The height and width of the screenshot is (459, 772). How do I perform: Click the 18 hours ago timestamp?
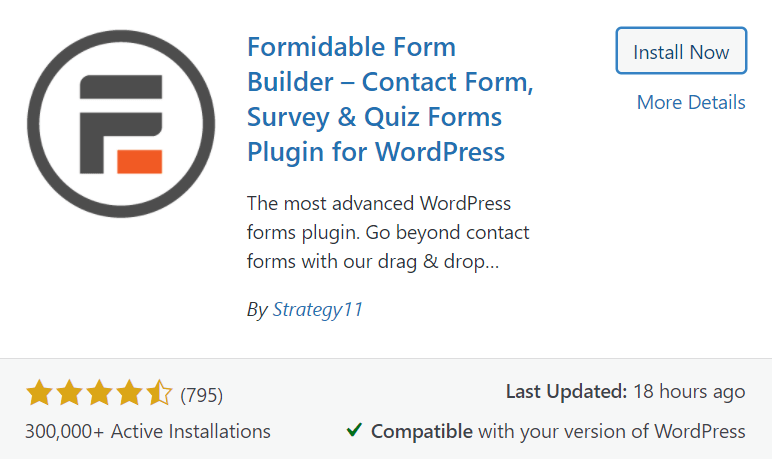tap(689, 392)
